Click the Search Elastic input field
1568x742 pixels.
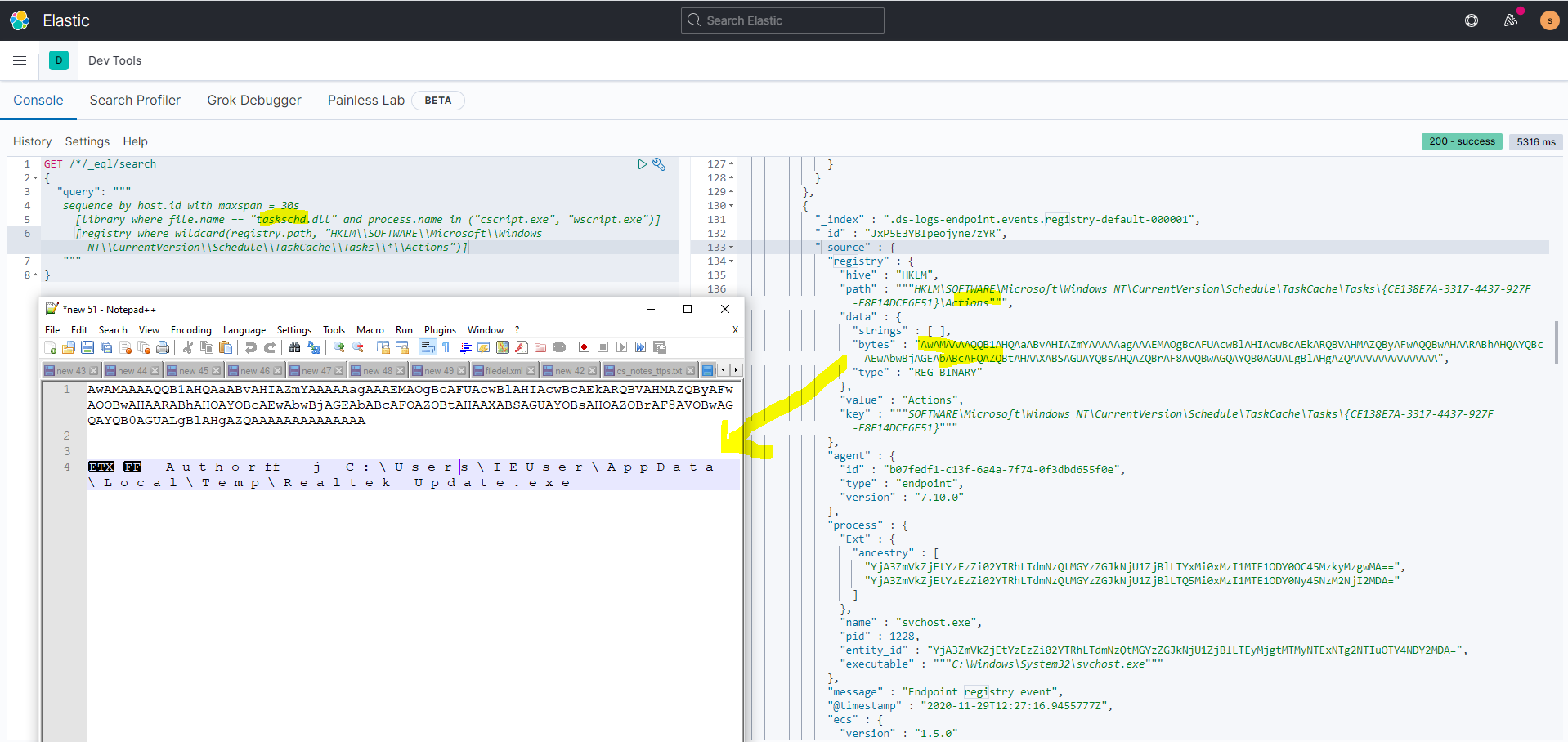tap(782, 20)
